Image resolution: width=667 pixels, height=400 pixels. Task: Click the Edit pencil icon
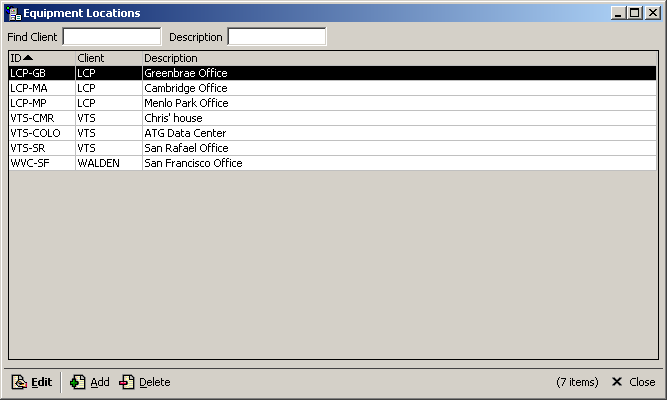point(18,382)
